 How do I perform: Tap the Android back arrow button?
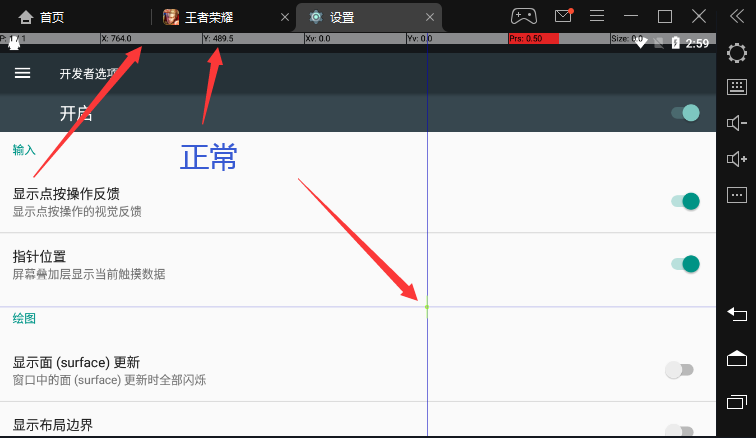(x=736, y=315)
